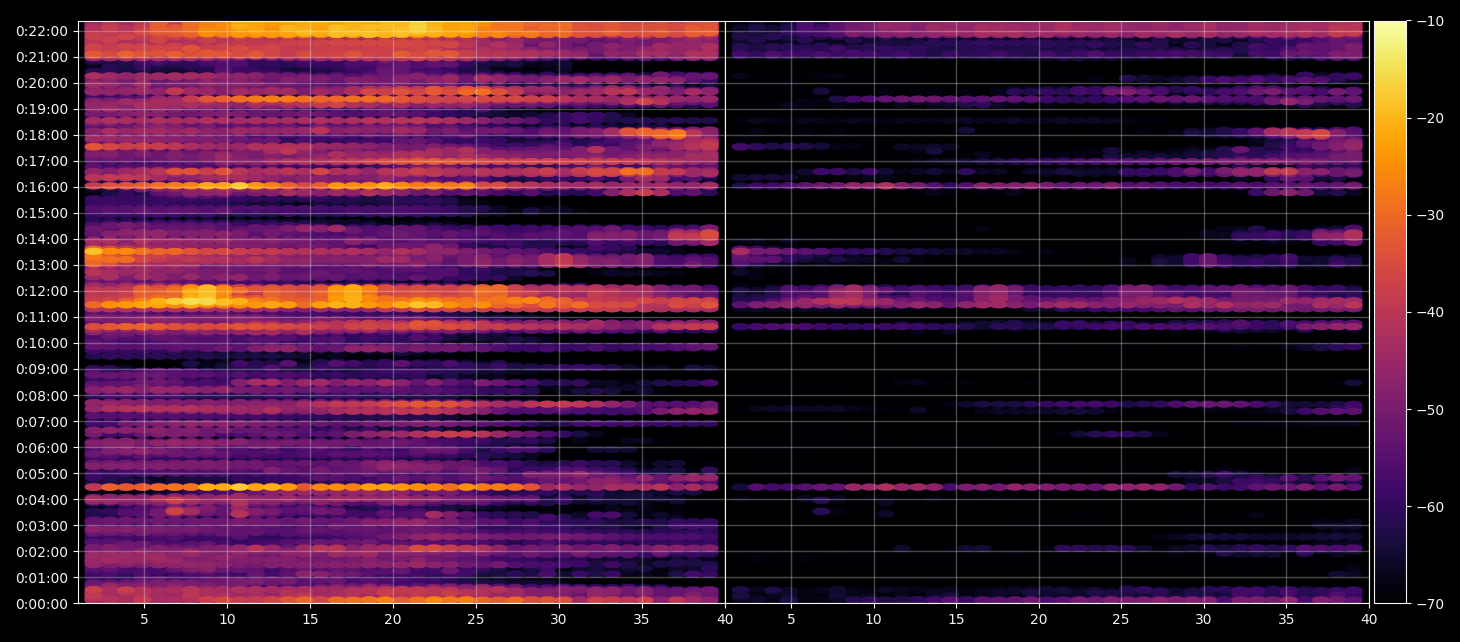This screenshot has width=1460, height=642.
Task: Click the −70 colorbar minimum label
Action: [x=1429, y=604]
